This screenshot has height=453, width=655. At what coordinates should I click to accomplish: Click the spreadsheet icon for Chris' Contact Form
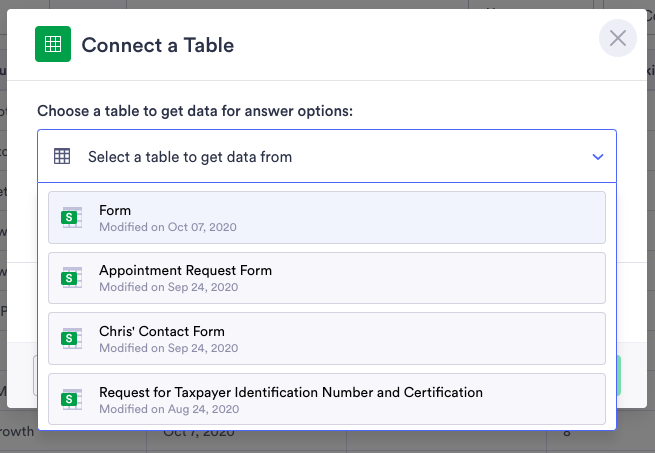(x=71, y=338)
